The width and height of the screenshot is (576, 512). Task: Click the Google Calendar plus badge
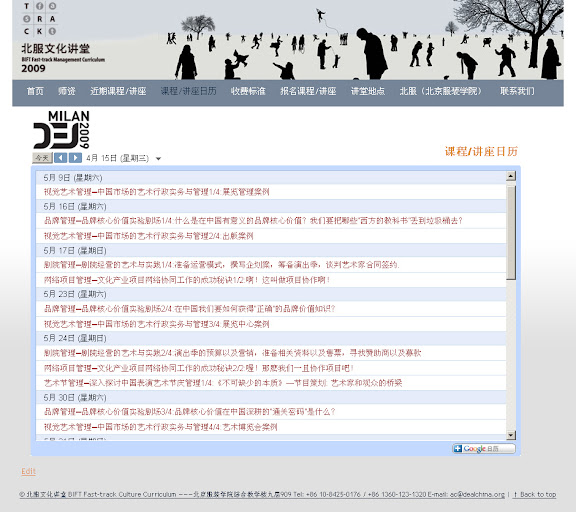coord(484,448)
